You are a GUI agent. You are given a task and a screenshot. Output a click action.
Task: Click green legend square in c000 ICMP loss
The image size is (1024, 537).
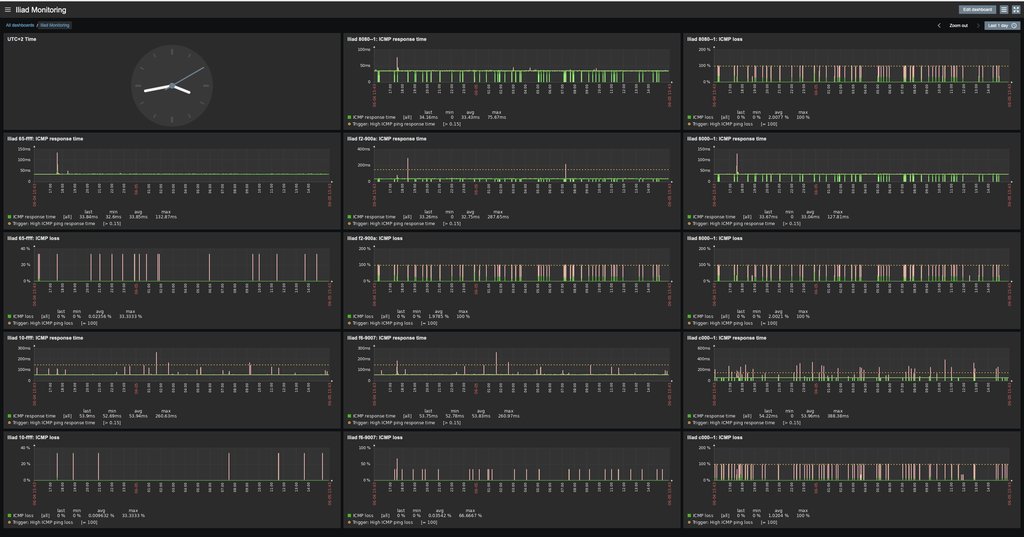(690, 515)
